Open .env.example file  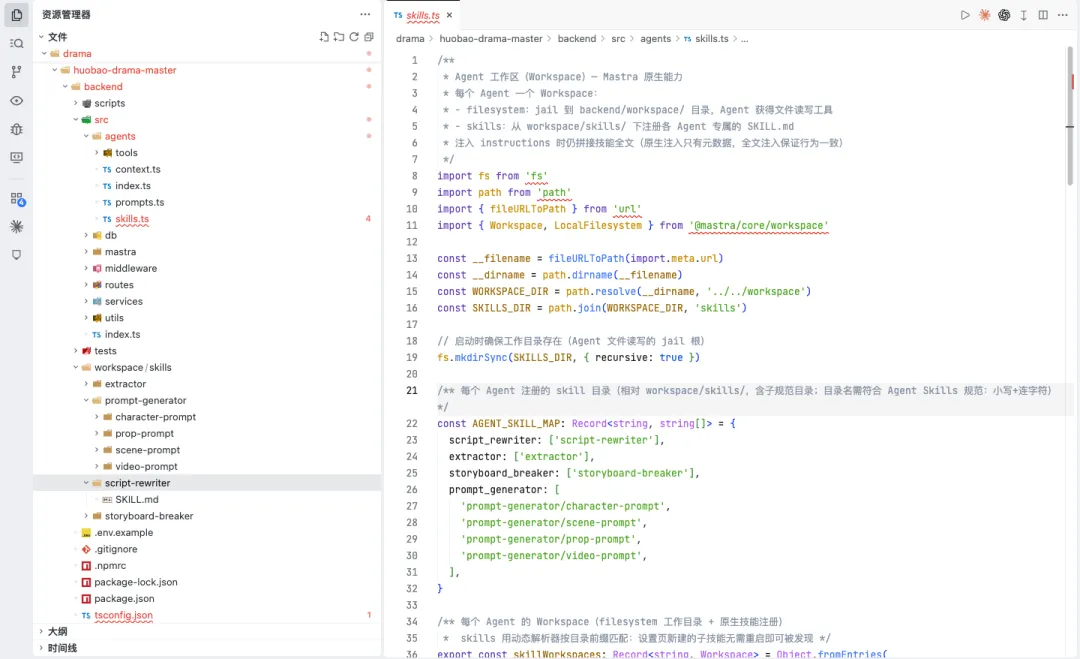[x=124, y=532]
